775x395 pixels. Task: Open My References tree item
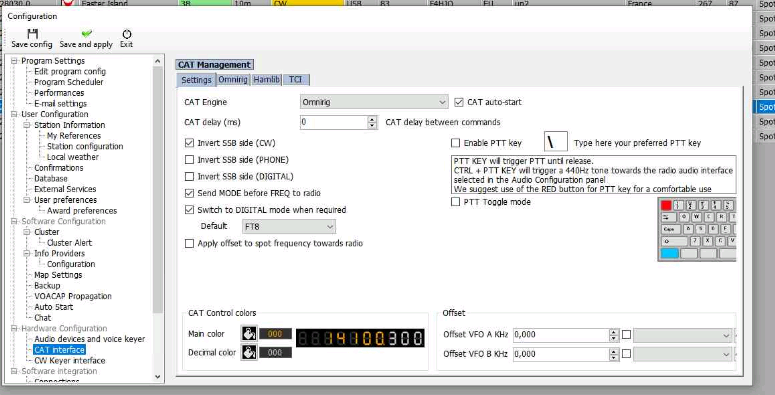(x=74, y=135)
